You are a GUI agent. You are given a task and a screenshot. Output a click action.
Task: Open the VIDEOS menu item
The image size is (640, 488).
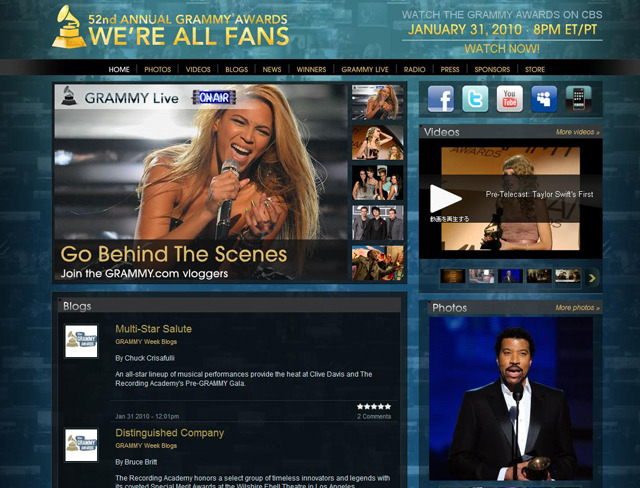(x=198, y=69)
